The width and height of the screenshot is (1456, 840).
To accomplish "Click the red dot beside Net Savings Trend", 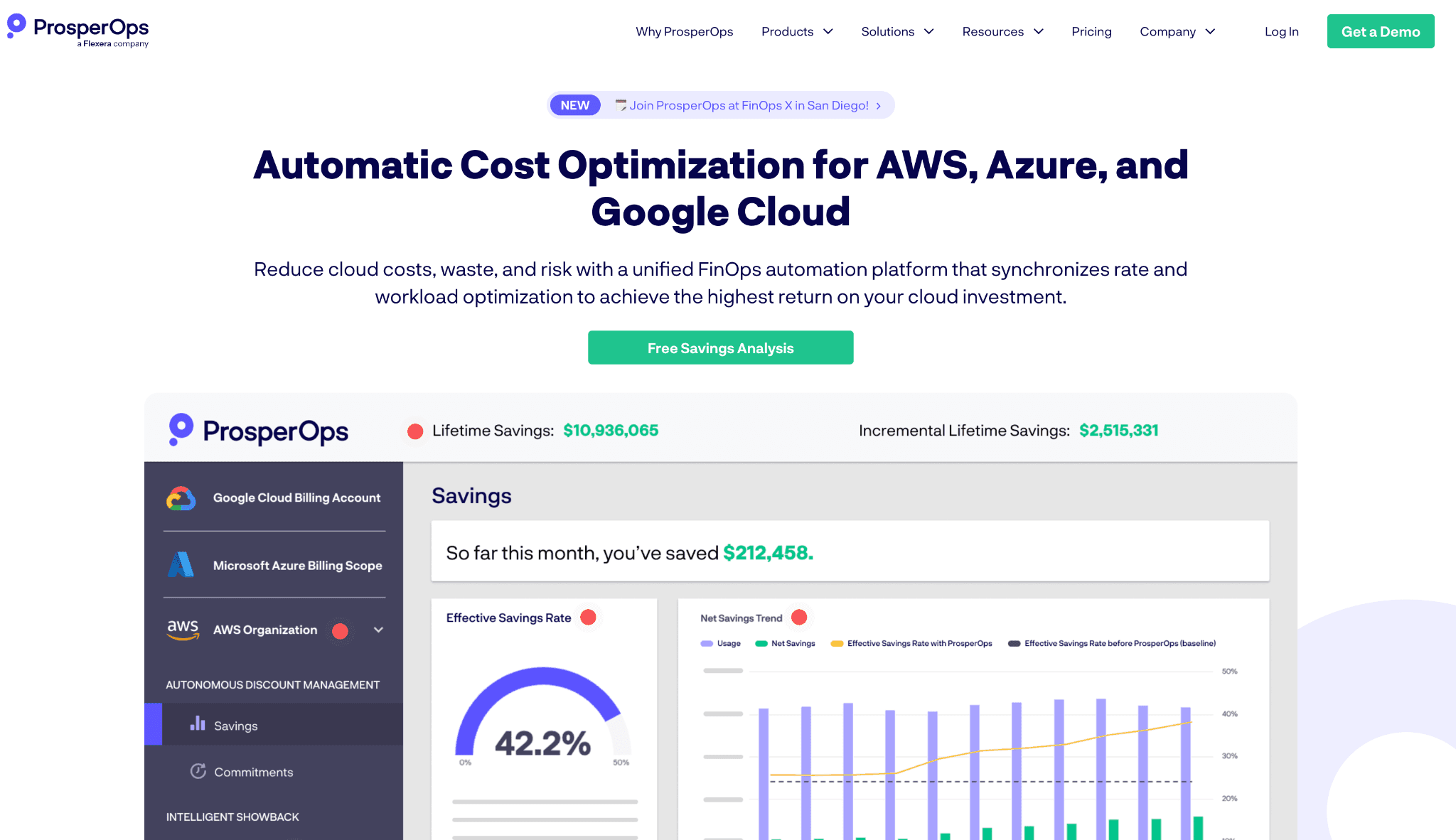I will tap(799, 617).
